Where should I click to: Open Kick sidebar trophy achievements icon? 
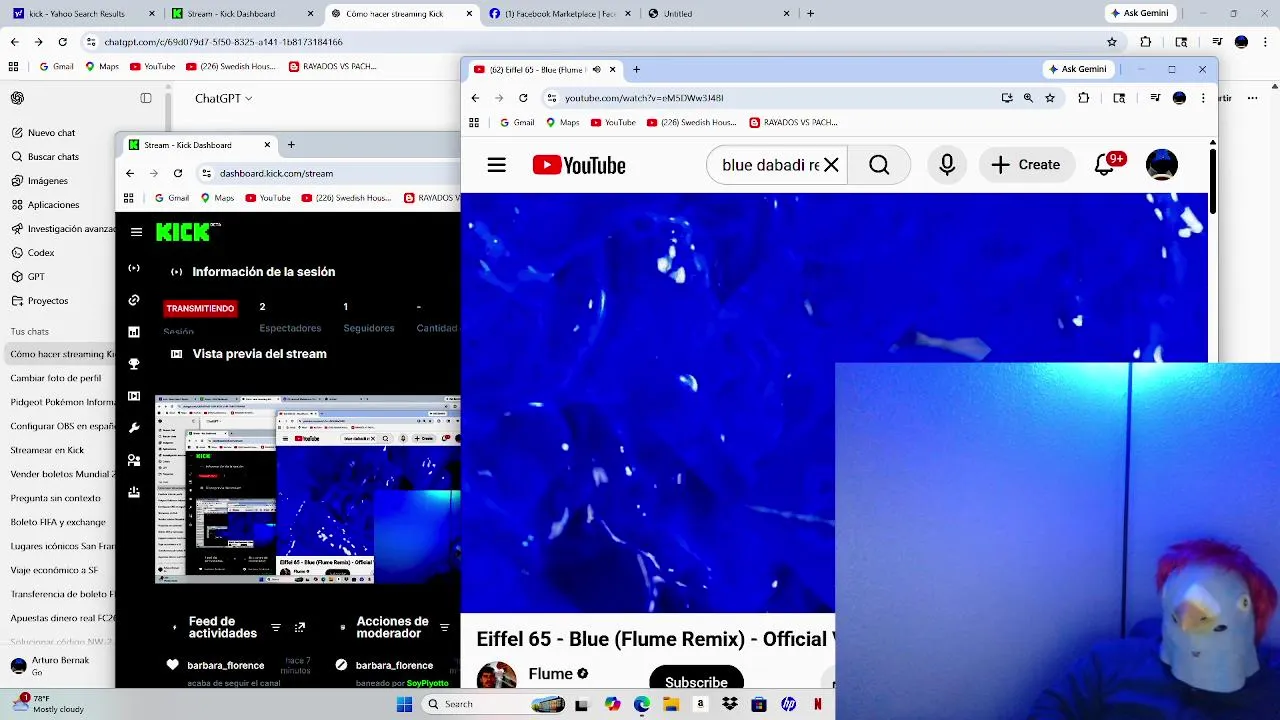(134, 364)
